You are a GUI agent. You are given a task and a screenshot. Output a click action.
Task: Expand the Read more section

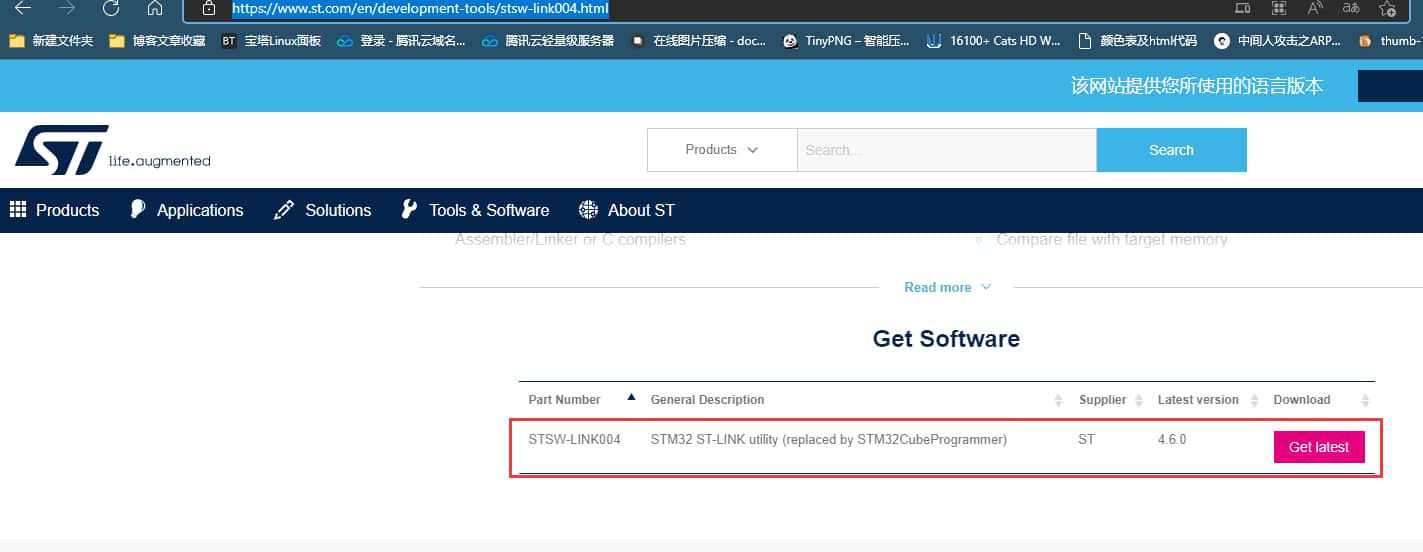pyautogui.click(x=947, y=287)
